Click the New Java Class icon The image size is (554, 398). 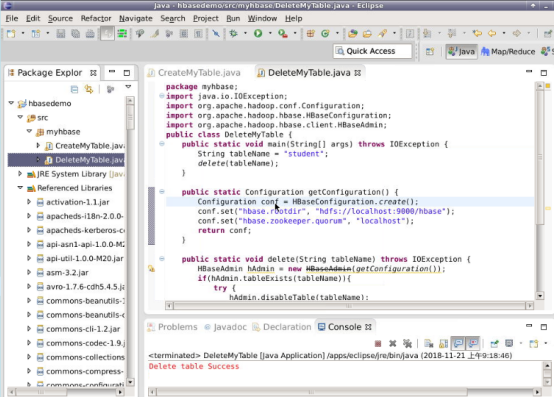click(325, 34)
